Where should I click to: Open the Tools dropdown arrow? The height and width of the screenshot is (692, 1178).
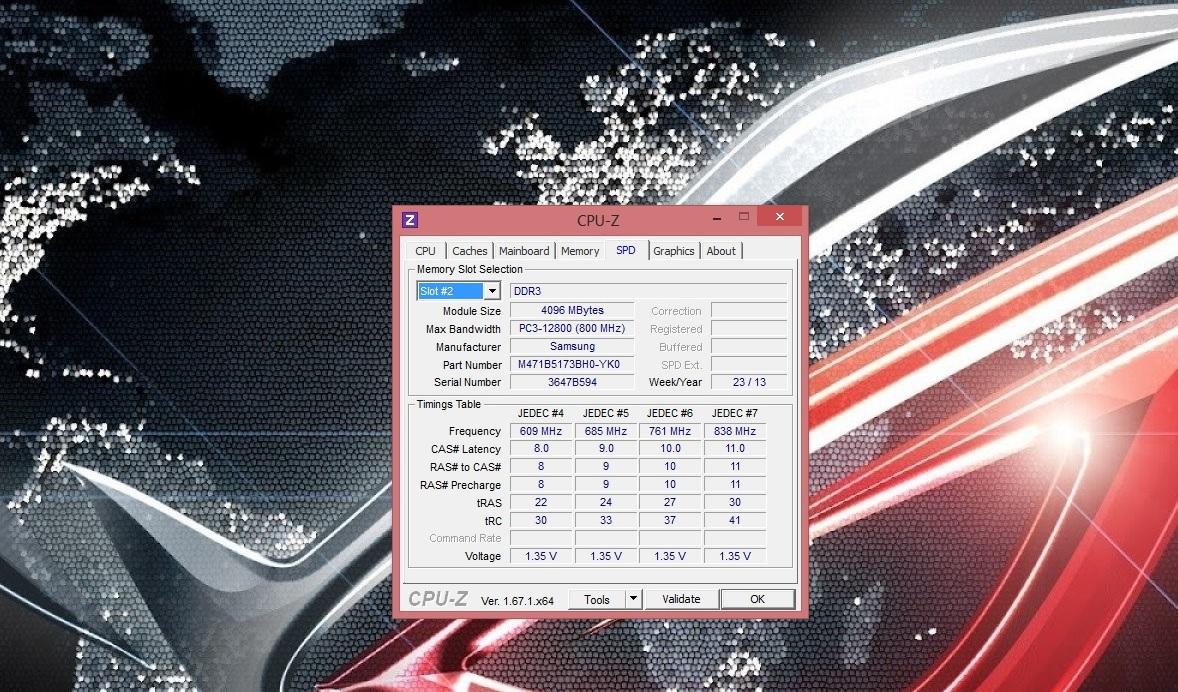633,599
